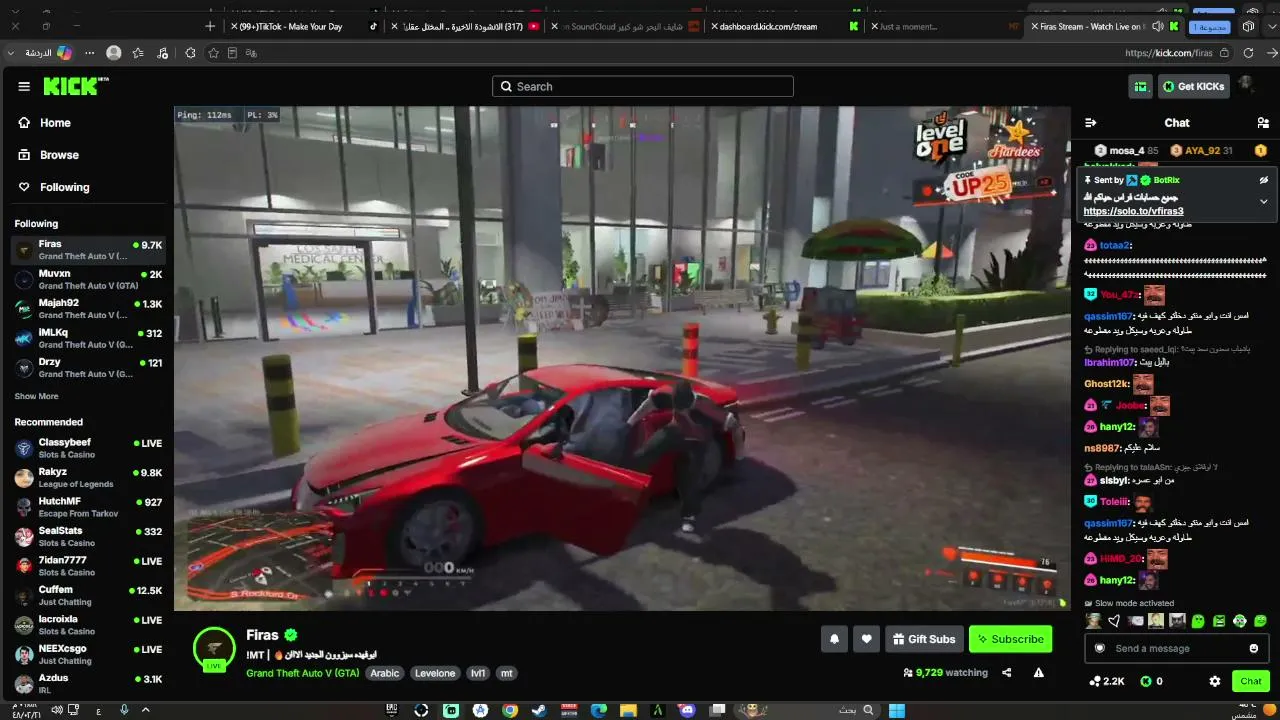Open Steam from the taskbar
1280x720 pixels.
click(x=539, y=710)
